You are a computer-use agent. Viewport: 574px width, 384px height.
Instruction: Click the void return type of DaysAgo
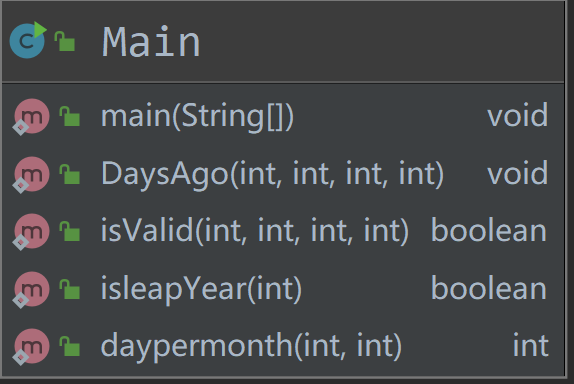(x=518, y=174)
